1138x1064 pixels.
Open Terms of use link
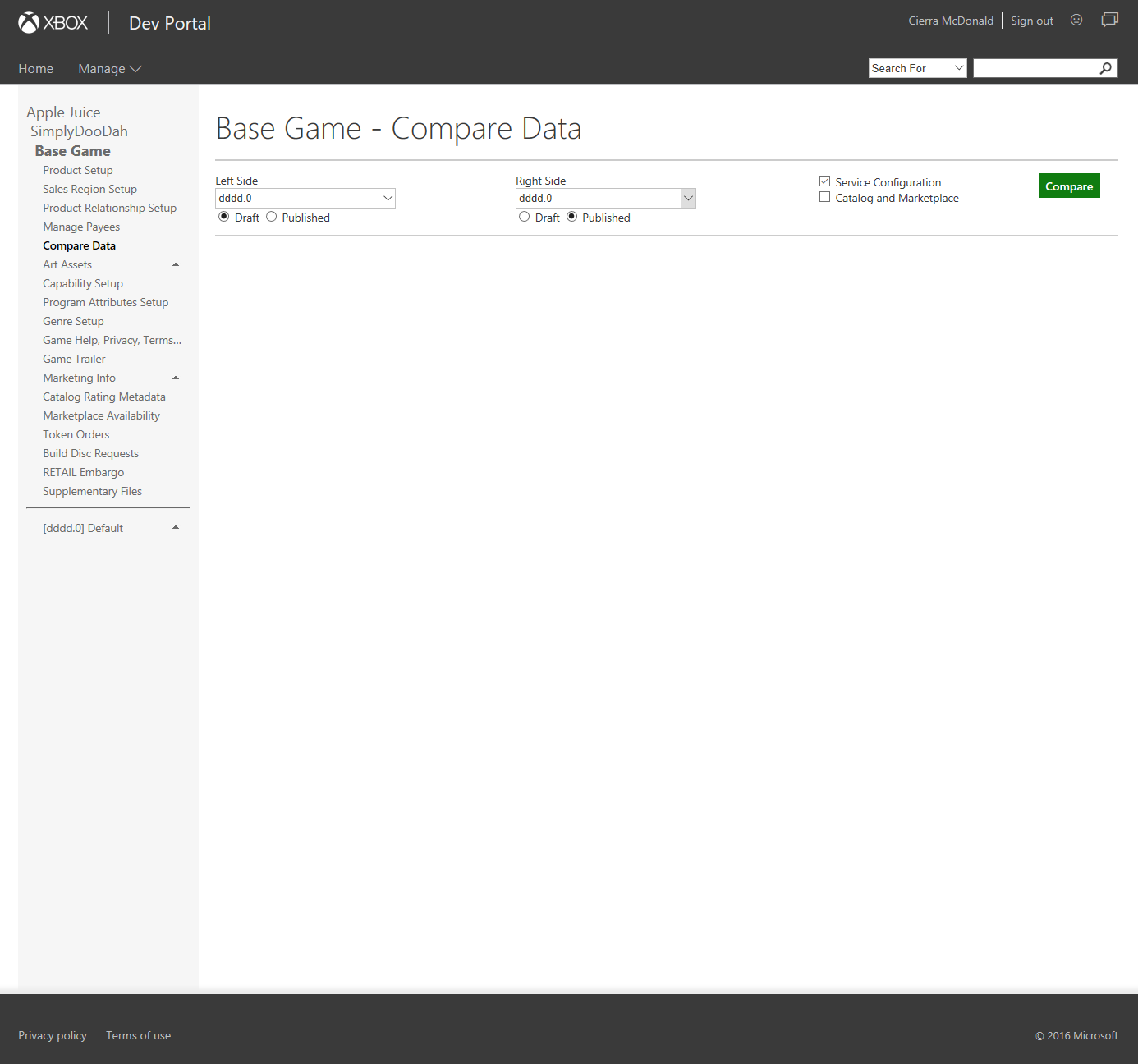(139, 1035)
